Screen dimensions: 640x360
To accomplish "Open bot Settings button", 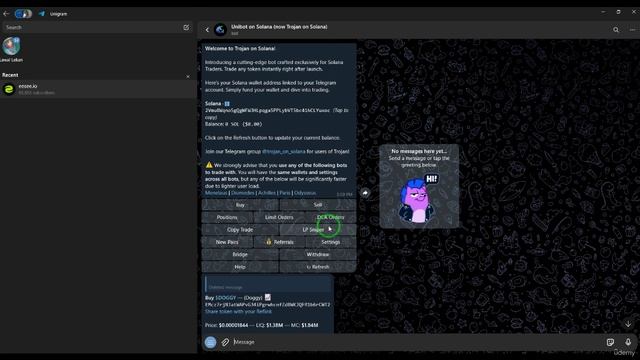I will tap(331, 242).
